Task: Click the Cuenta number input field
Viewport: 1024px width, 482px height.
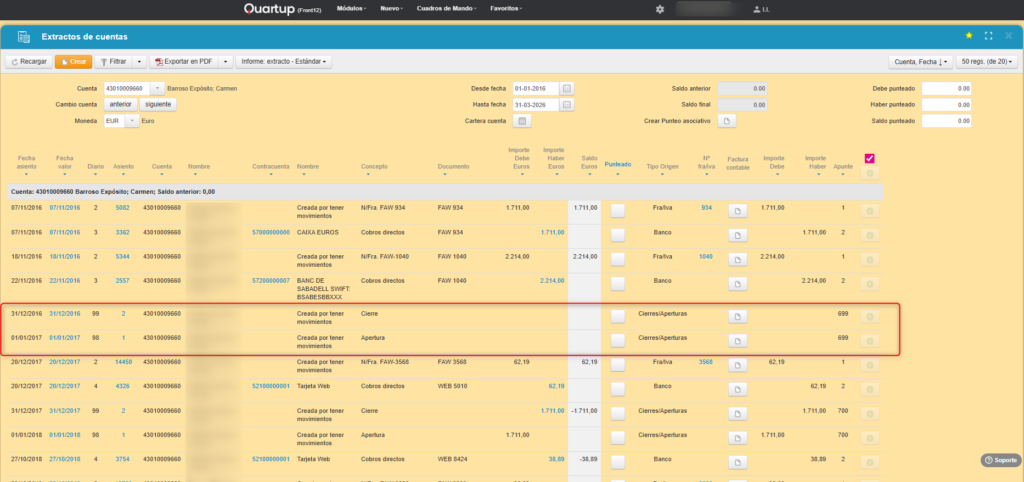Action: click(x=126, y=88)
